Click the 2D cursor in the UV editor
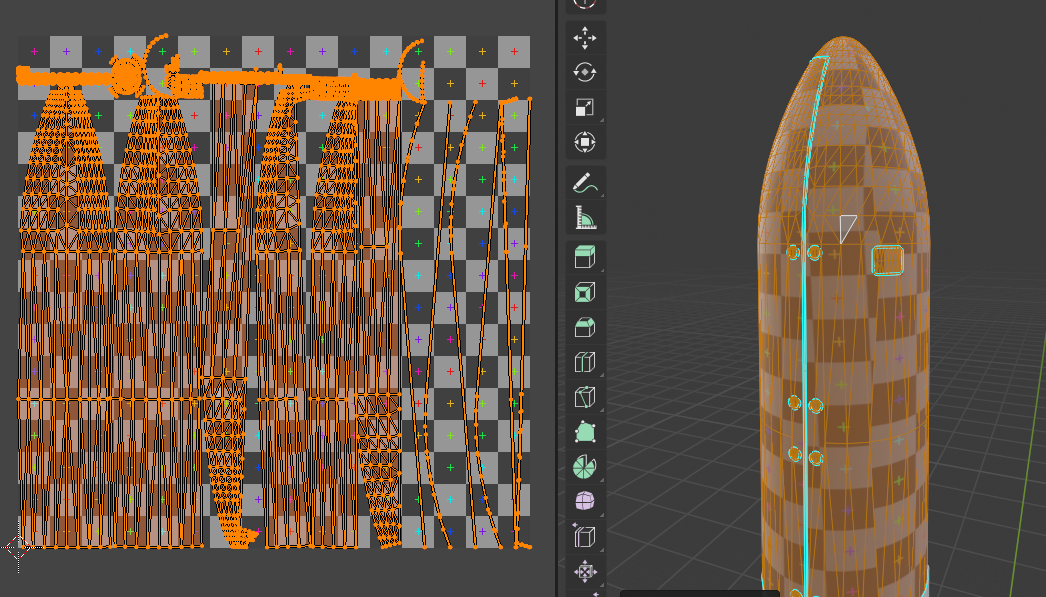 click(18, 548)
